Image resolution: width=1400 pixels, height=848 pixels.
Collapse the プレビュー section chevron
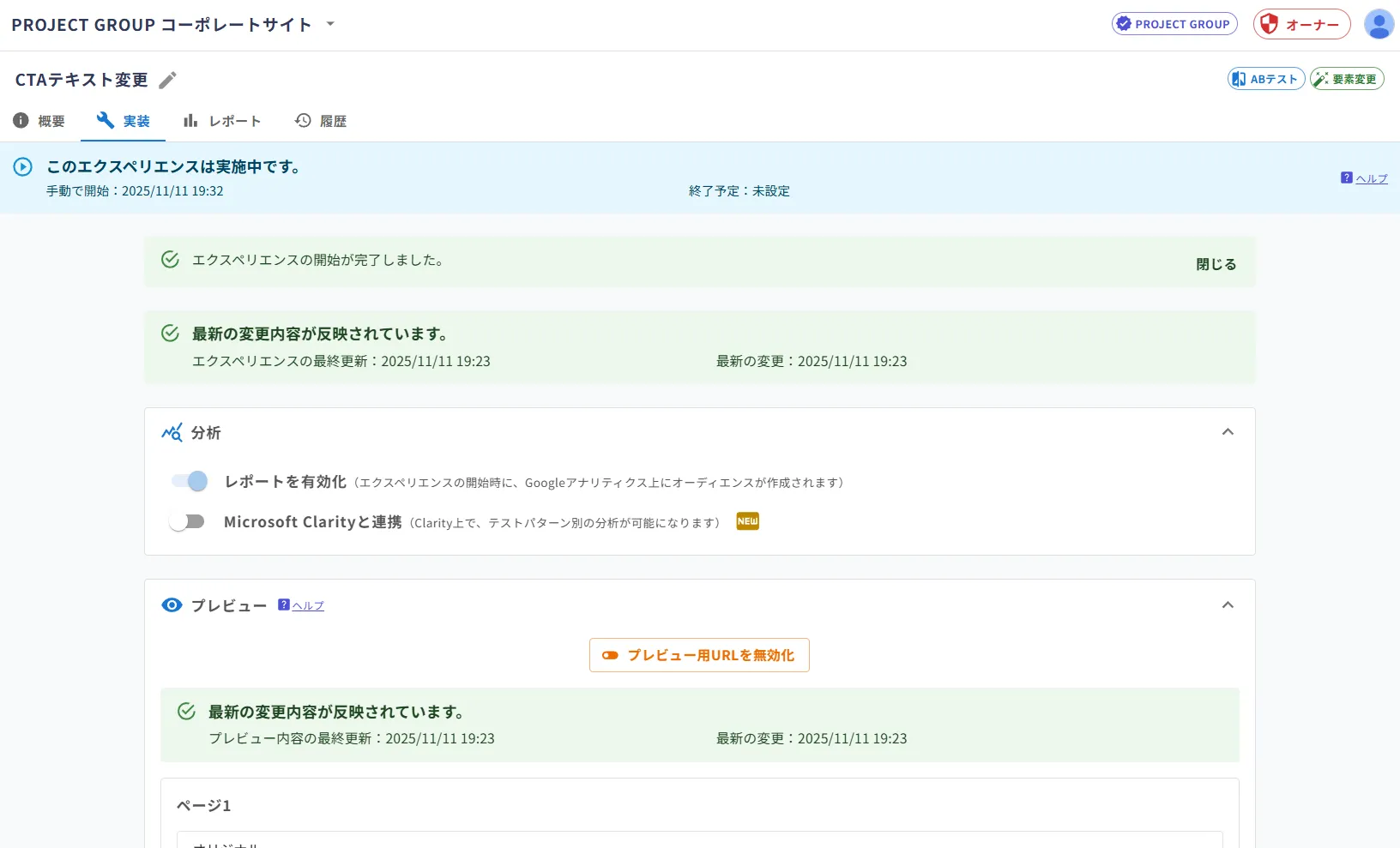point(1228,605)
